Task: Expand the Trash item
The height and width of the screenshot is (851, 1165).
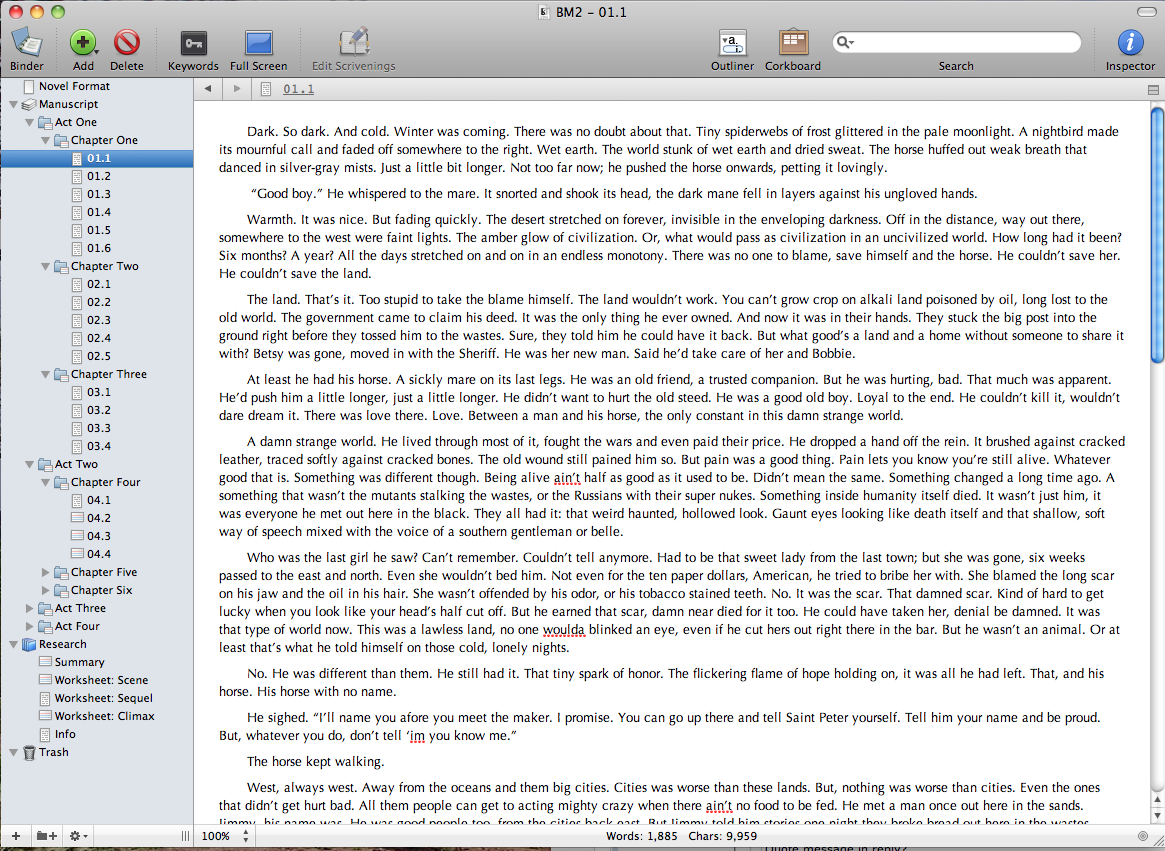Action: [x=13, y=752]
